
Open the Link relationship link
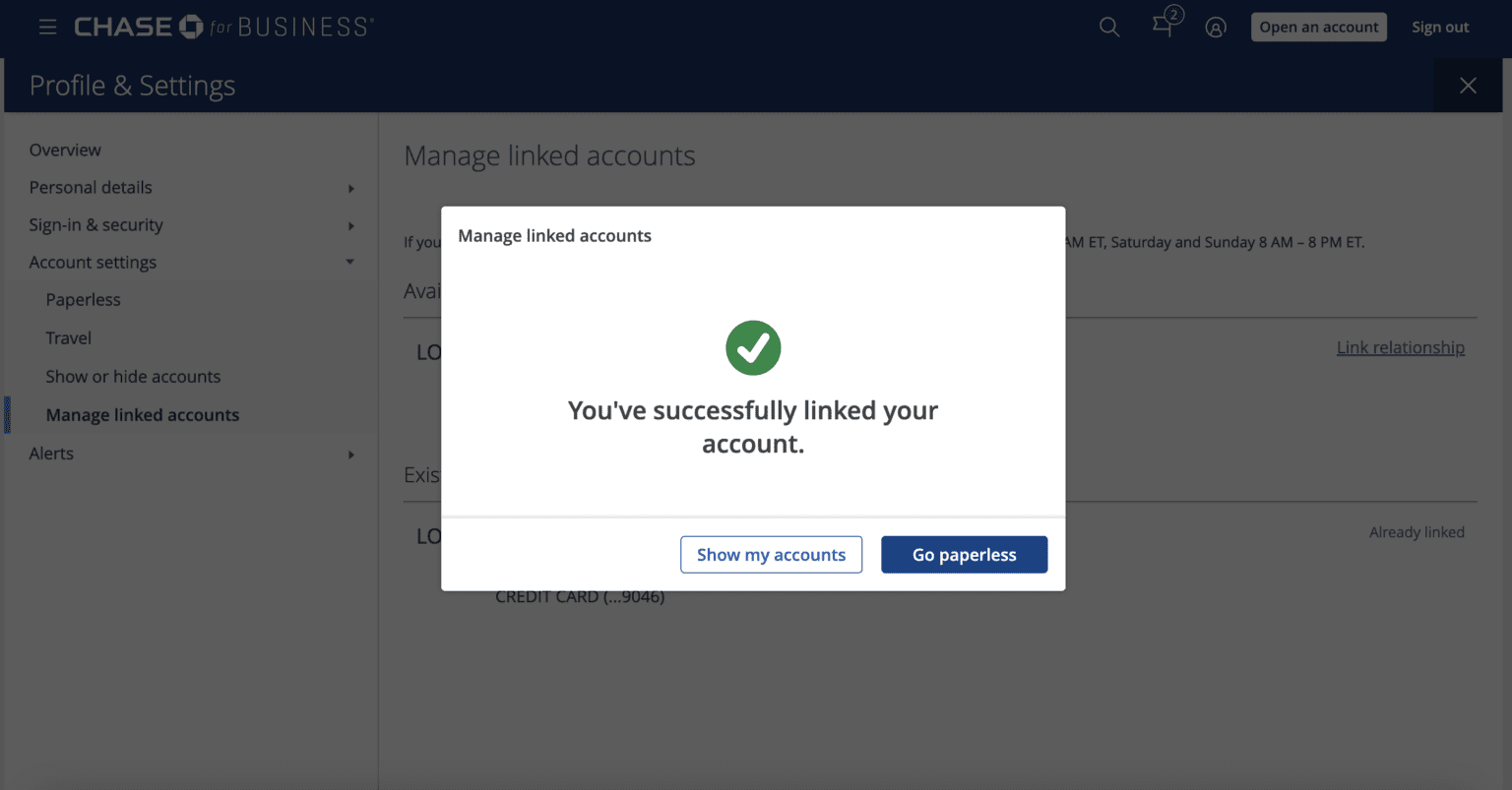(x=1400, y=347)
